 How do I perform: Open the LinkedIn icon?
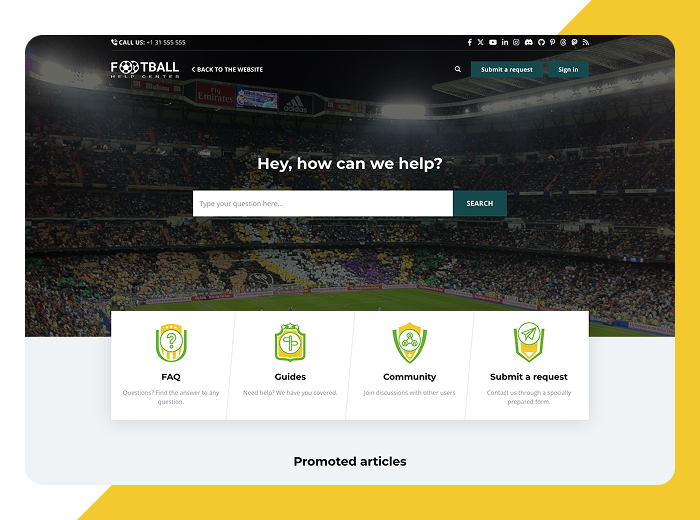[x=504, y=42]
